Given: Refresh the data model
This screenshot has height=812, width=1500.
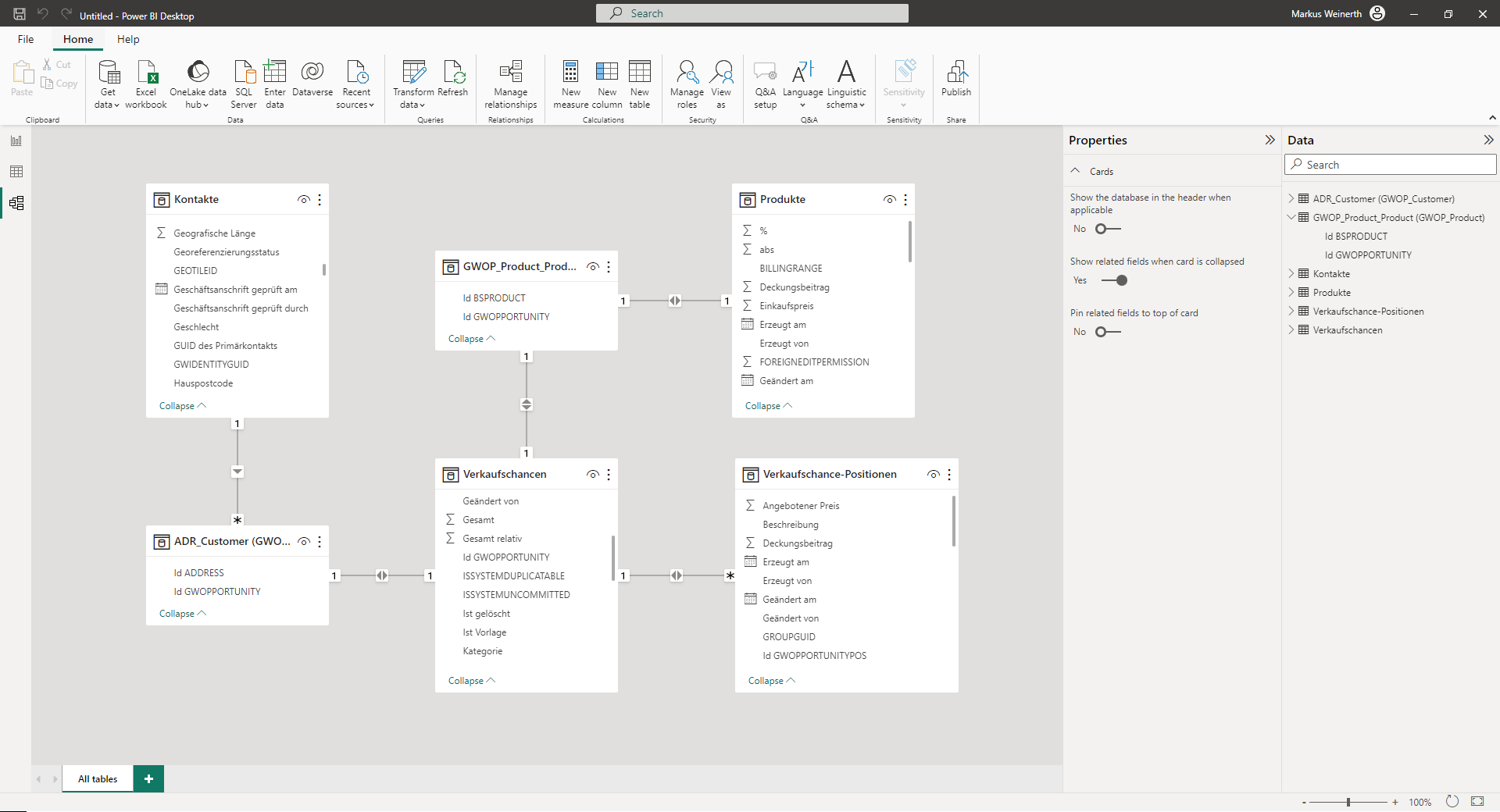Looking at the screenshot, I should [453, 78].
